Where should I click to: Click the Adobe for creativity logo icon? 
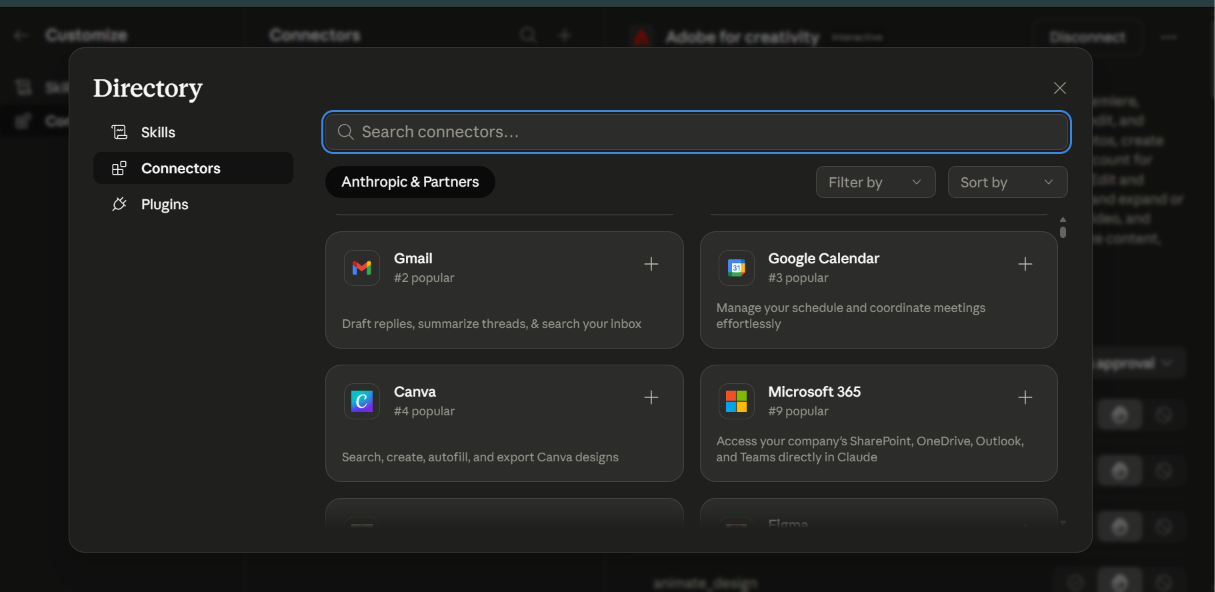641,37
